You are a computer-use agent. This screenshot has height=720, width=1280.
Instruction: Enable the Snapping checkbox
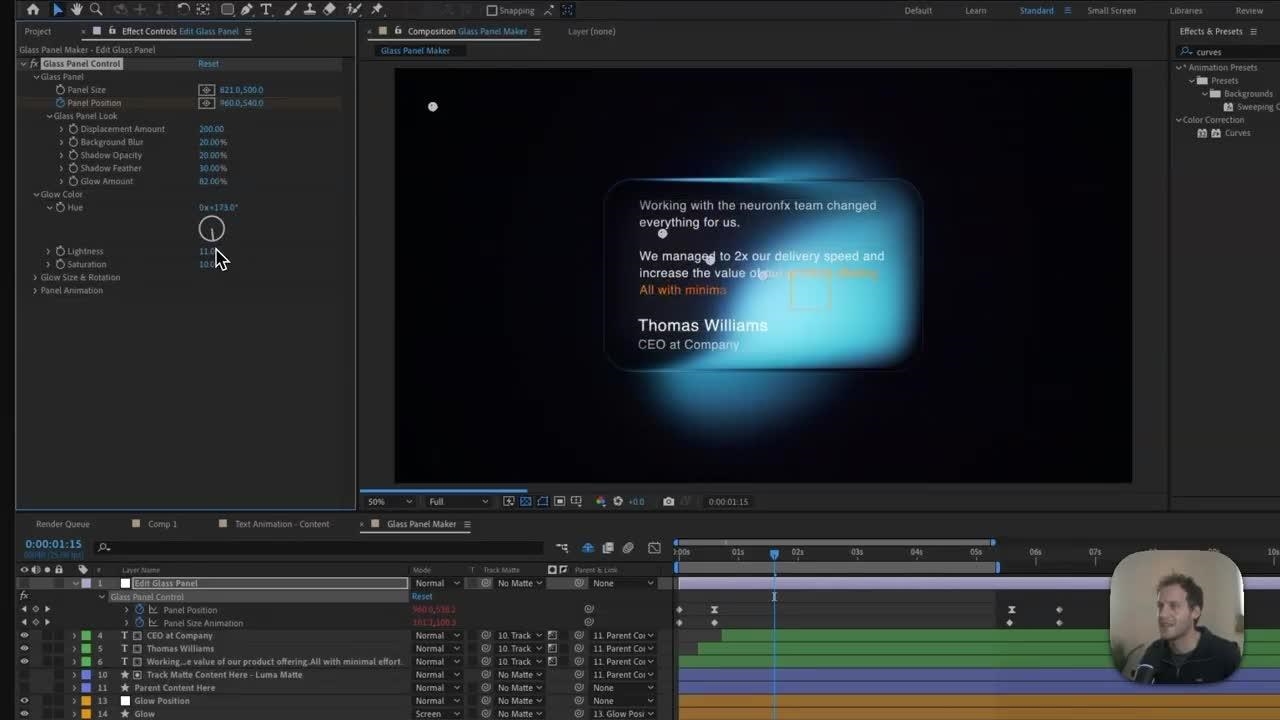click(x=491, y=11)
